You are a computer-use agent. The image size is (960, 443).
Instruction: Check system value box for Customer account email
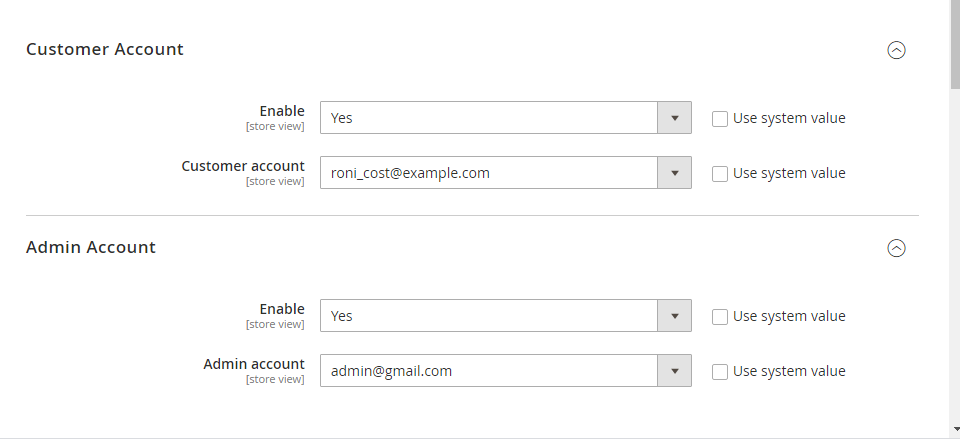[x=720, y=173]
